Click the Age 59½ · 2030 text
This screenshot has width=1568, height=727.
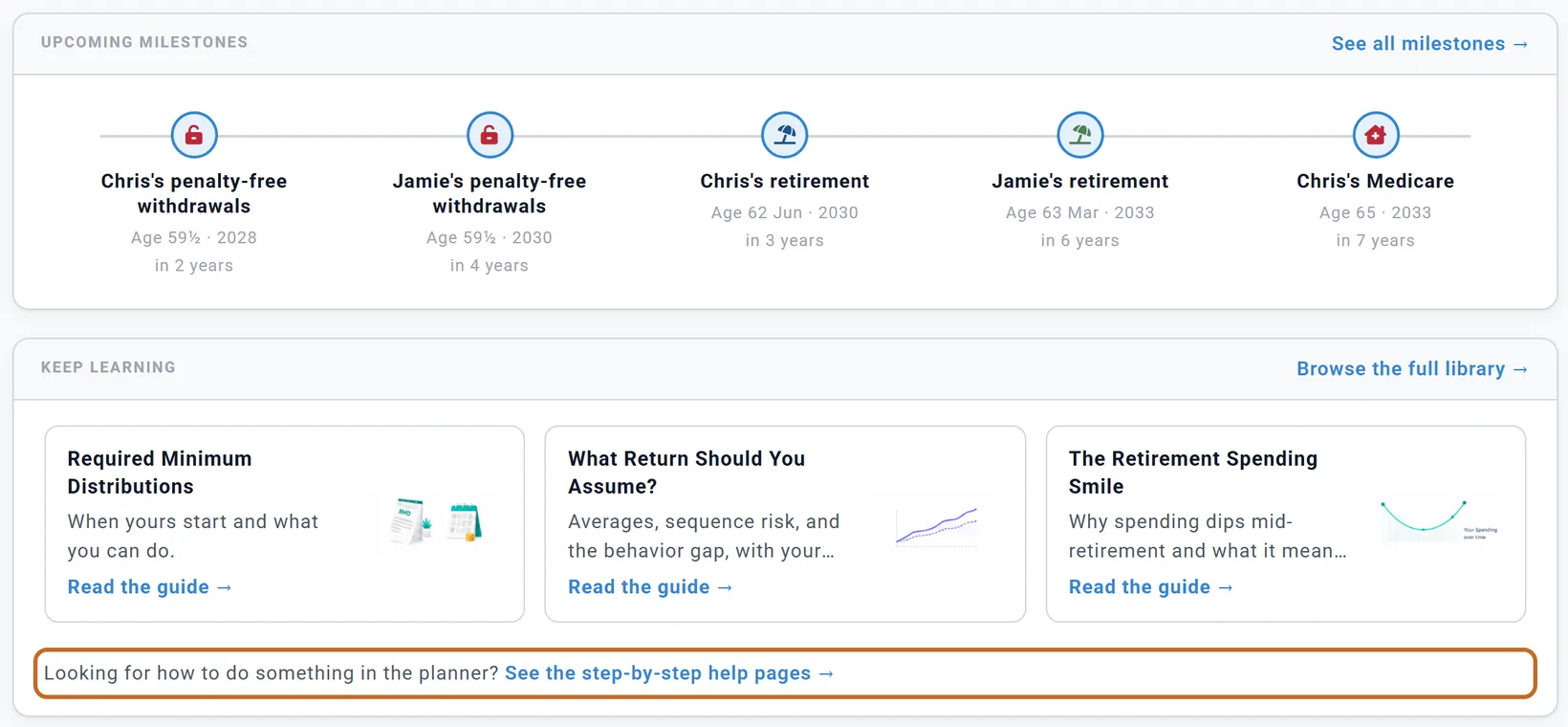coord(490,237)
